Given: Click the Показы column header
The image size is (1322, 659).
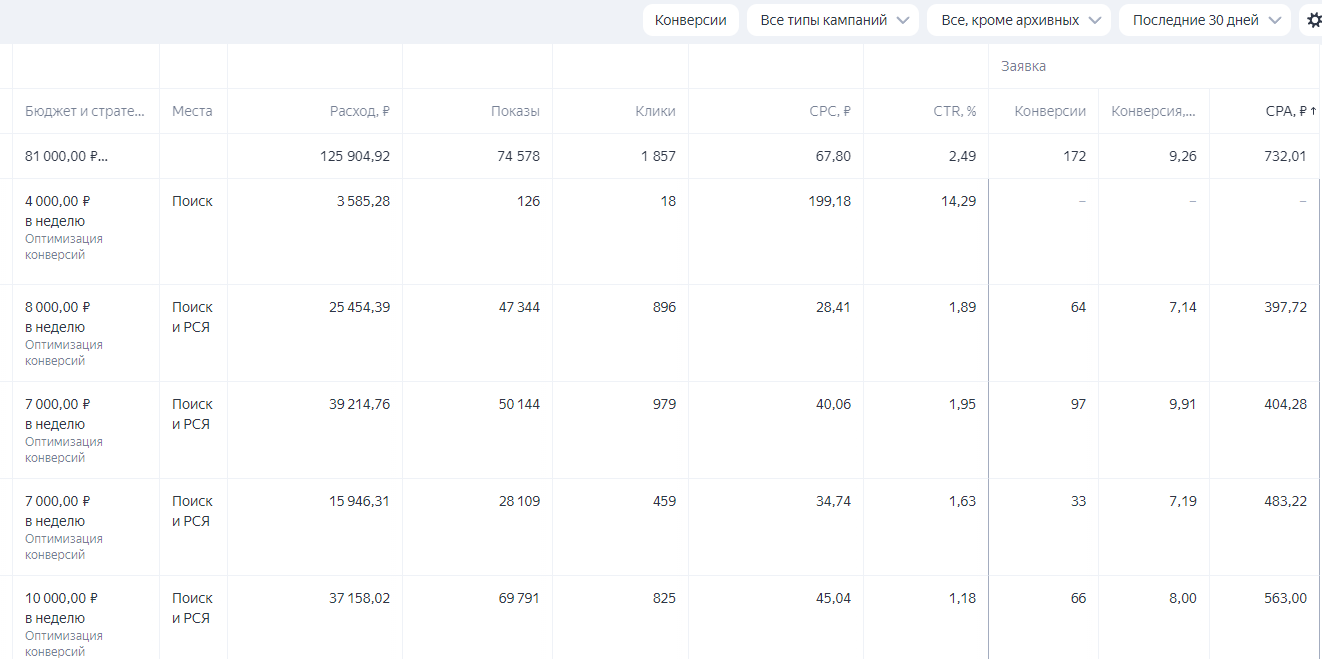Looking at the screenshot, I should click(x=515, y=111).
